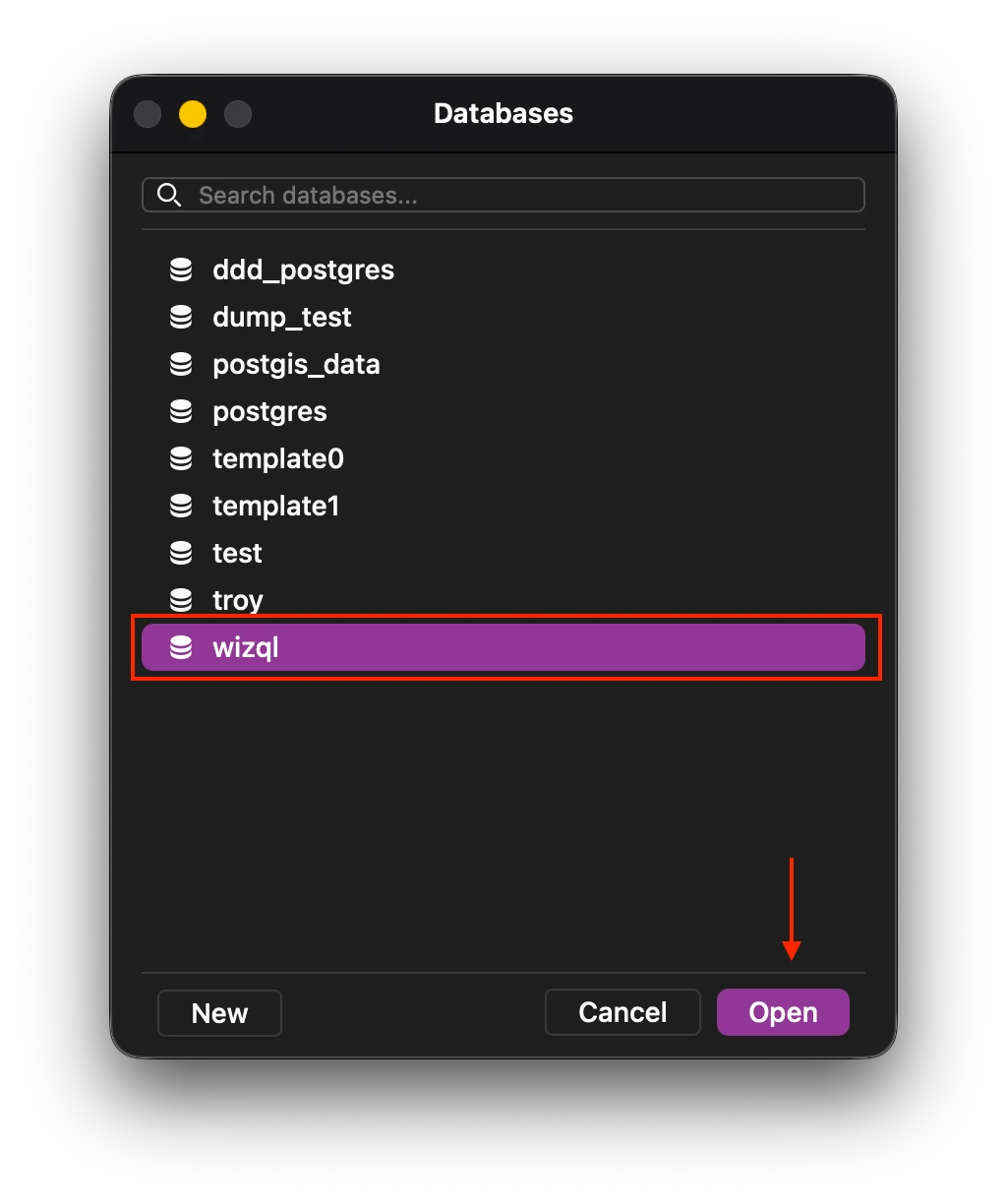1007x1204 pixels.
Task: Select the dump_test database entry
Action: [281, 316]
